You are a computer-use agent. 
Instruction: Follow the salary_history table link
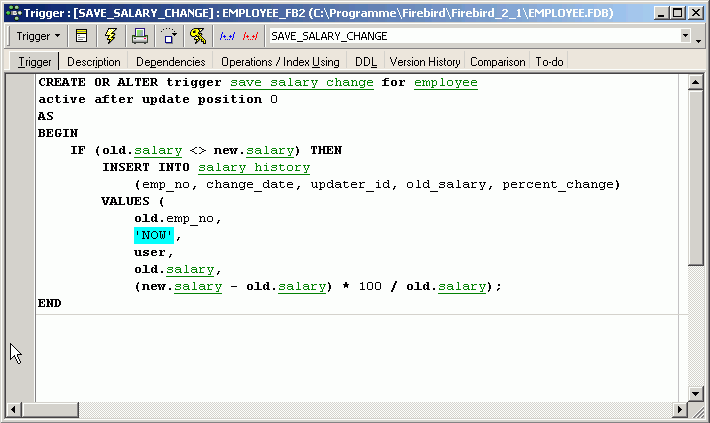pyautogui.click(x=254, y=168)
